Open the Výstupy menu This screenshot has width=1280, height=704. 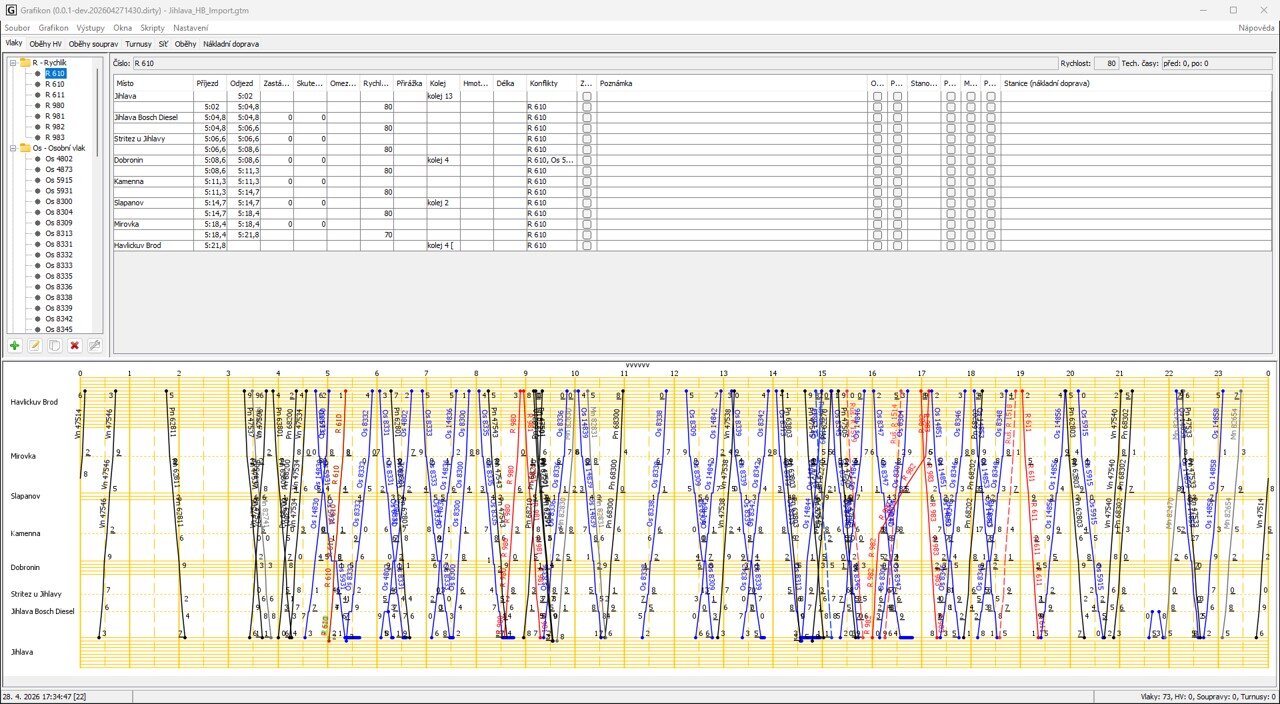point(90,28)
